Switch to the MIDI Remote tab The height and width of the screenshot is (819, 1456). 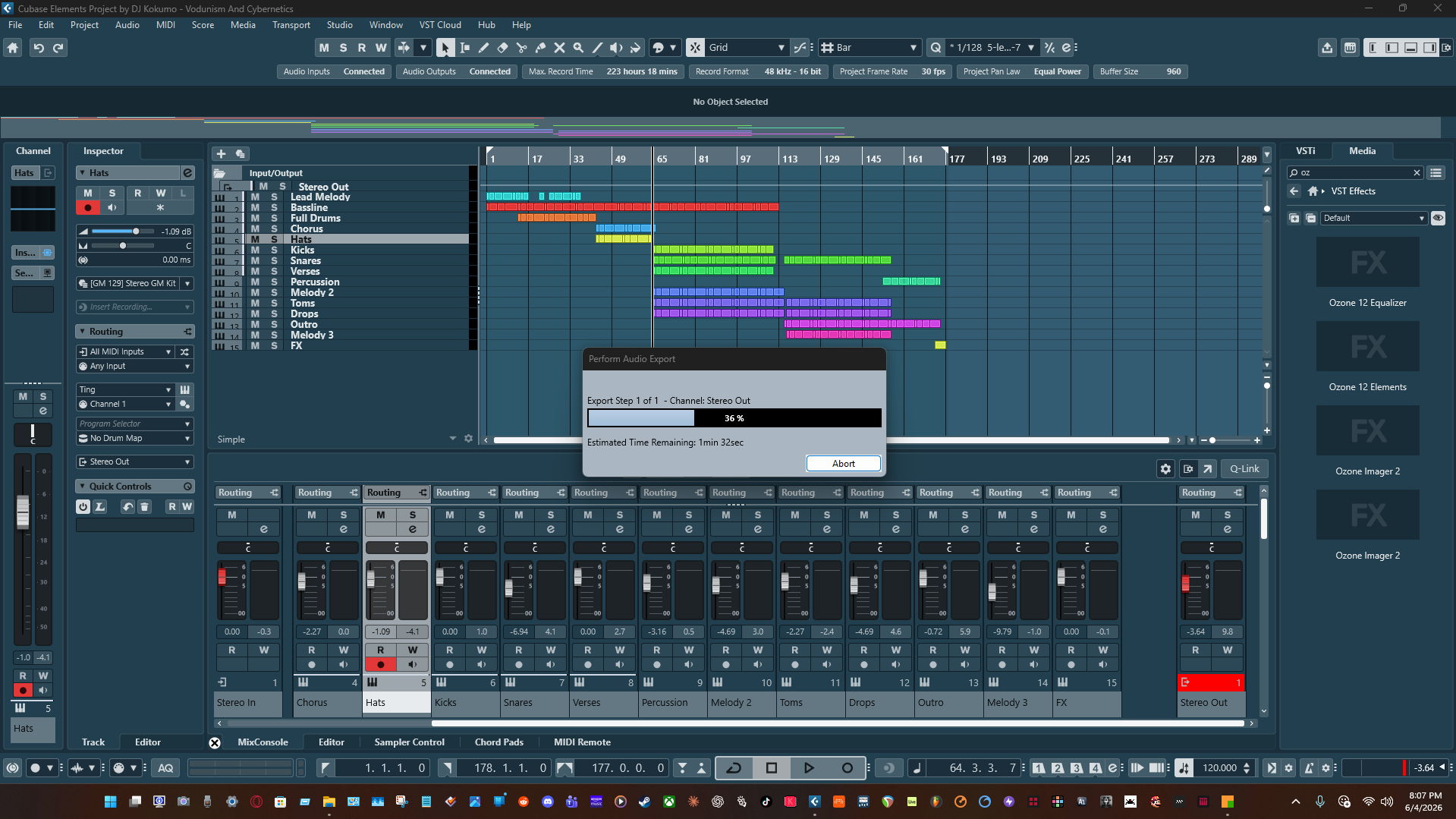point(582,742)
